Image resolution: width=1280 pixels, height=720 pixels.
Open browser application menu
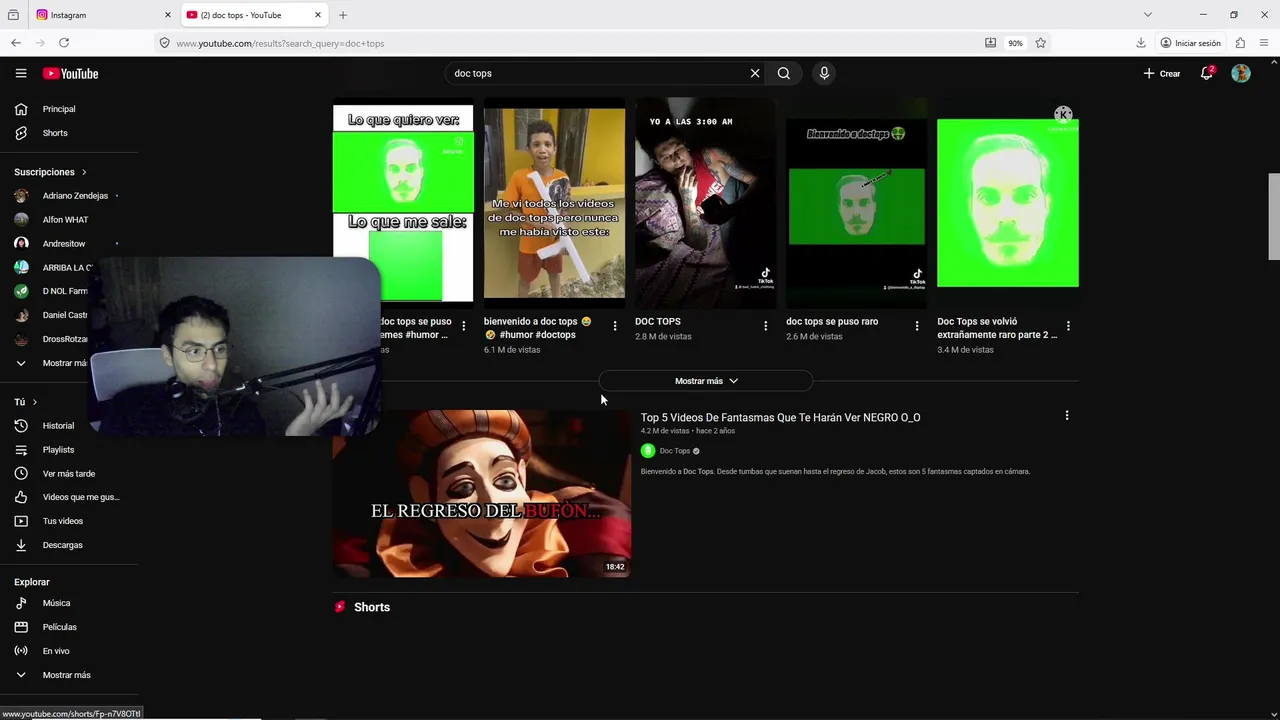click(x=1265, y=43)
